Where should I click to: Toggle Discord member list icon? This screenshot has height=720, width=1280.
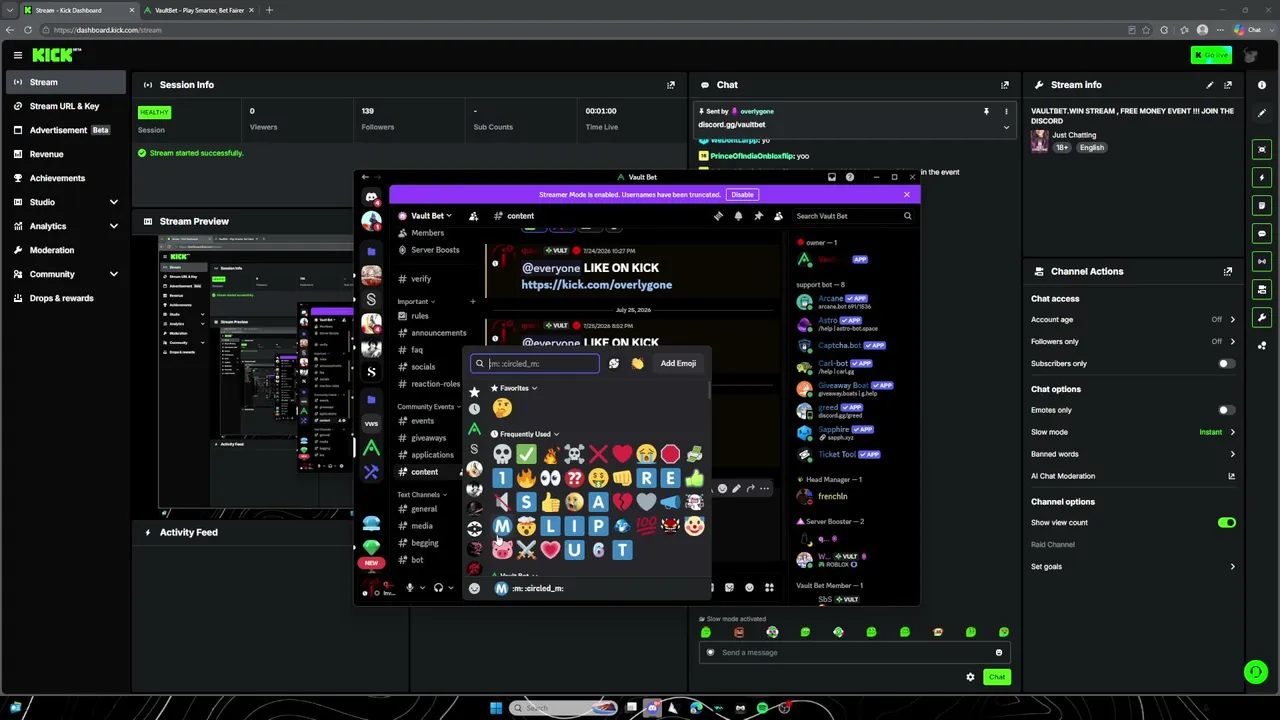(778, 216)
